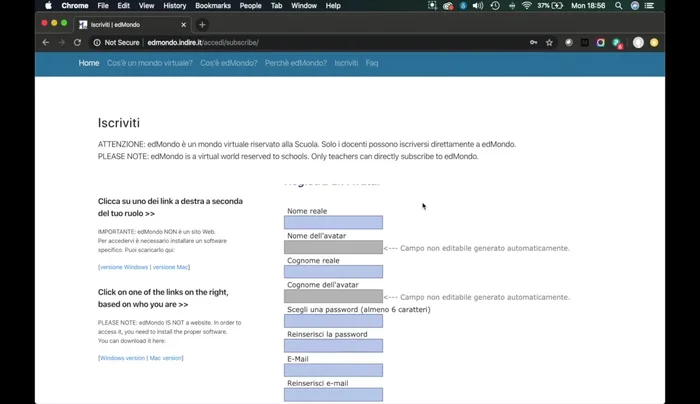Open the volume control in the menu bar
The image size is (700, 404).
pyautogui.click(x=478, y=6)
